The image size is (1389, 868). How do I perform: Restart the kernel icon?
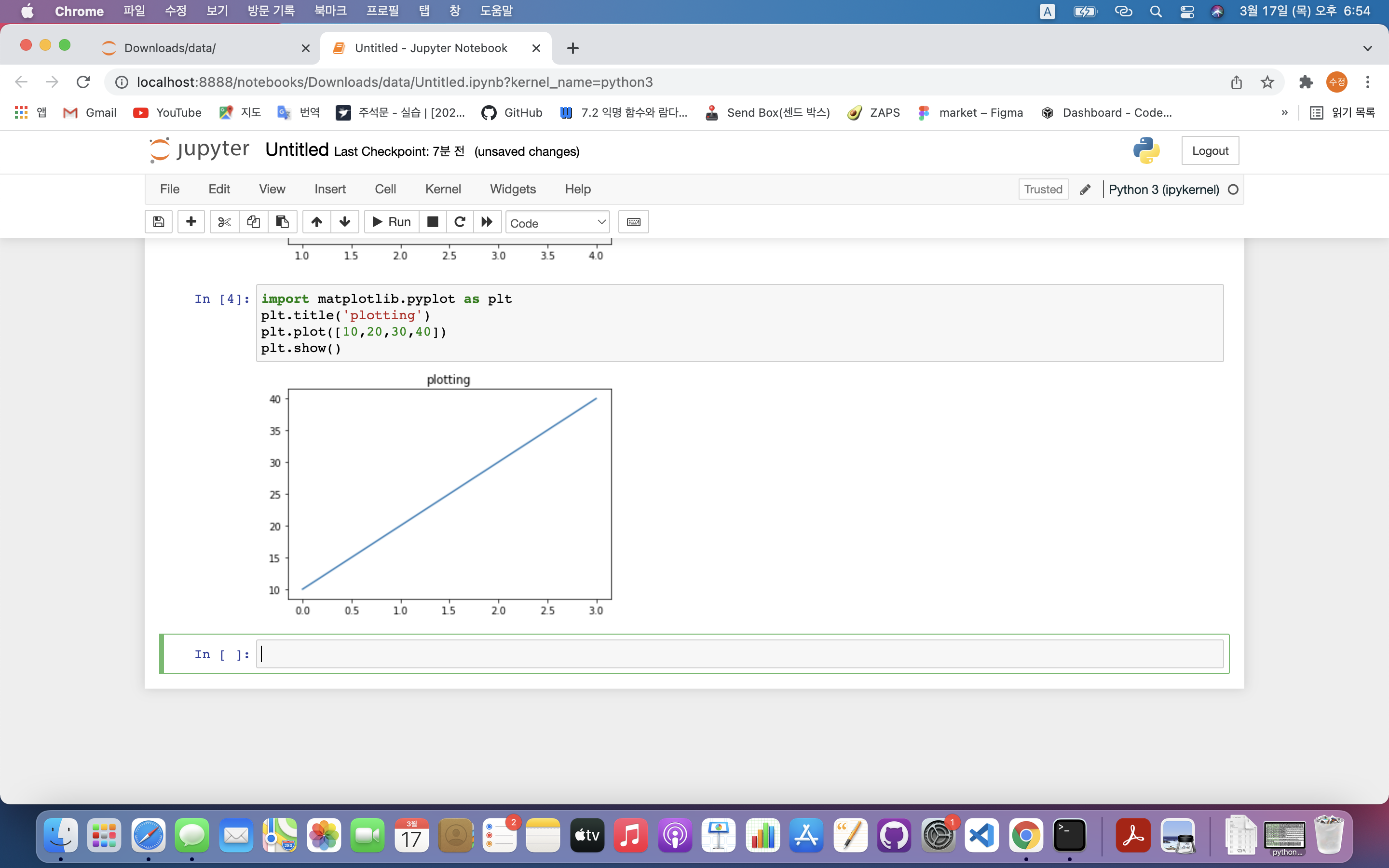460,222
